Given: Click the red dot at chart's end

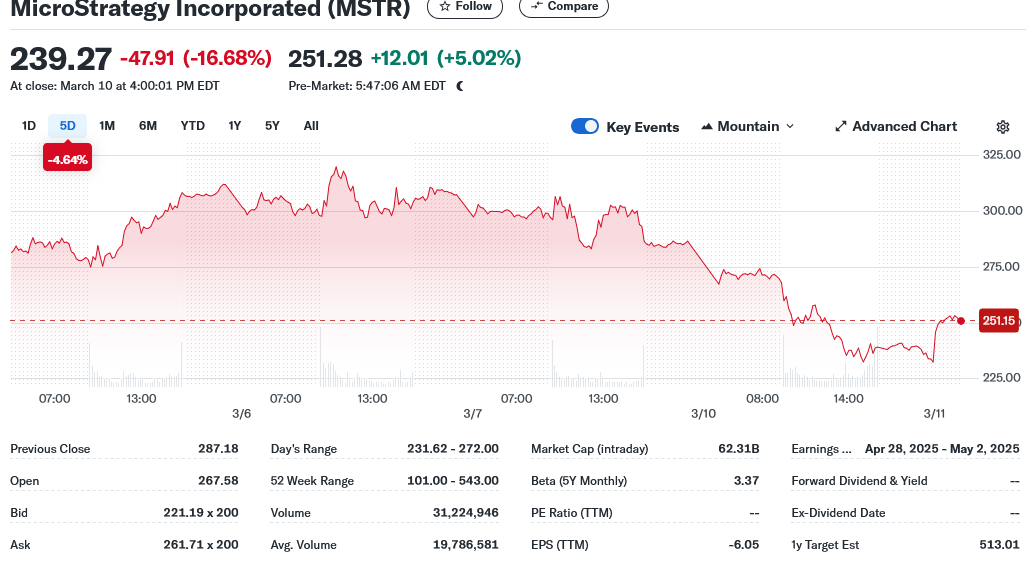Looking at the screenshot, I should point(961,321).
